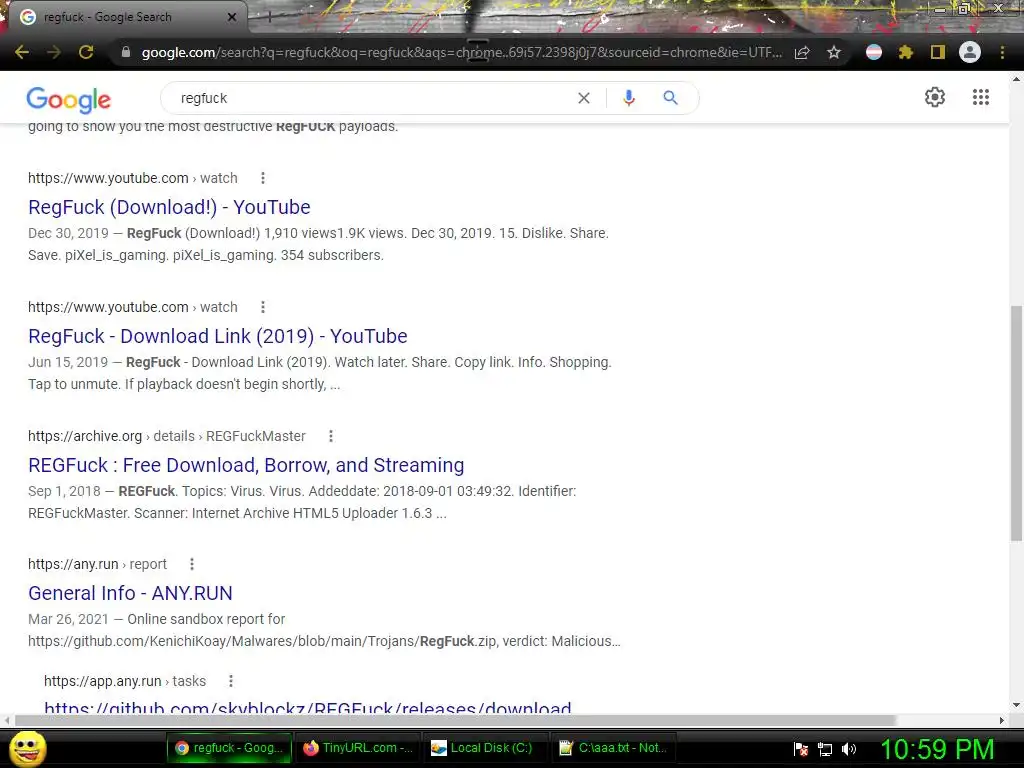
Task: Open the Chrome three-dot menu
Action: pyautogui.click(x=1002, y=52)
